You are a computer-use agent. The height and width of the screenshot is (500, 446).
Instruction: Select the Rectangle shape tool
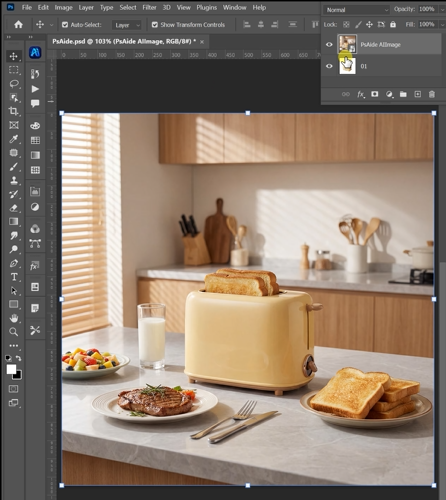(x=14, y=304)
